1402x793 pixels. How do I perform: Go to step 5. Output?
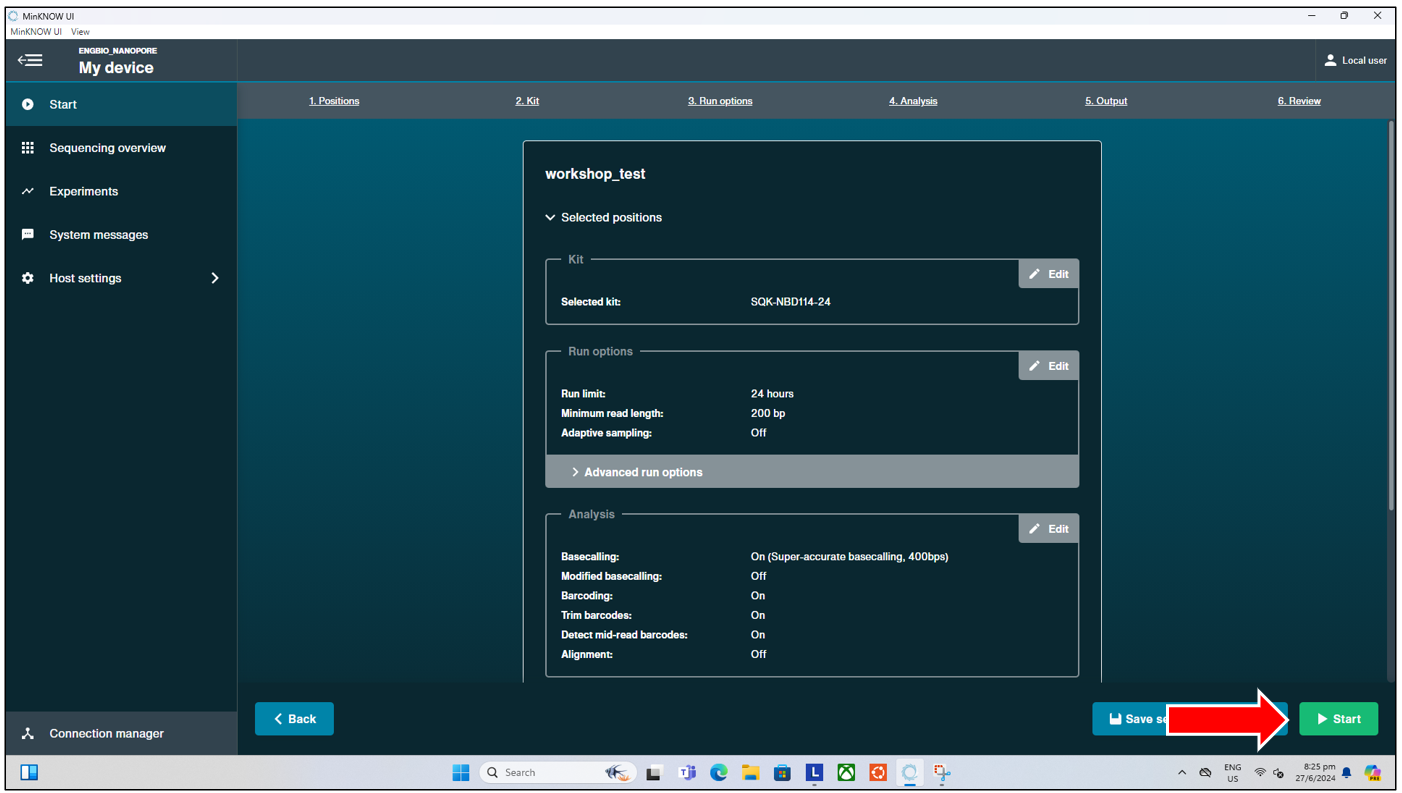pyautogui.click(x=1106, y=101)
